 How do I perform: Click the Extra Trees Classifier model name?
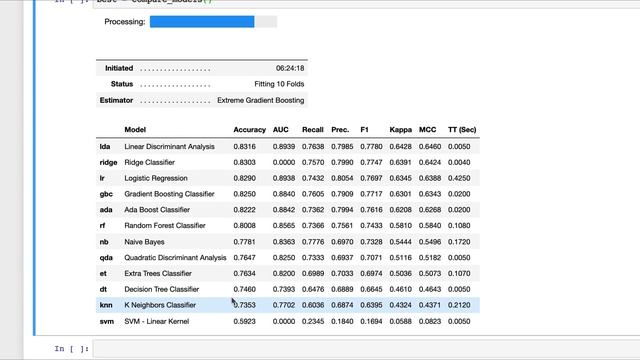[158, 273]
